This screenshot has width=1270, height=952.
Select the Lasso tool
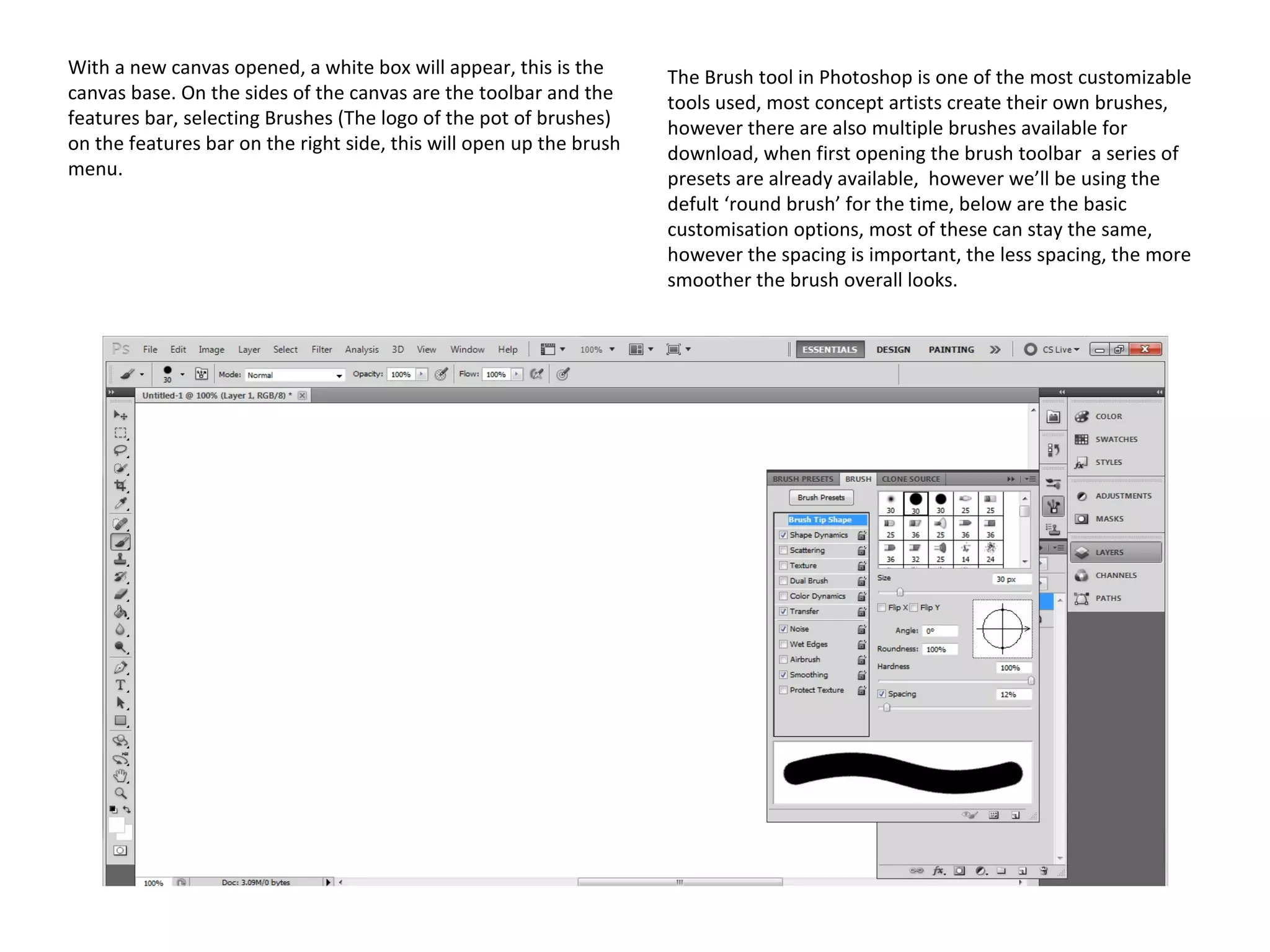tap(120, 451)
